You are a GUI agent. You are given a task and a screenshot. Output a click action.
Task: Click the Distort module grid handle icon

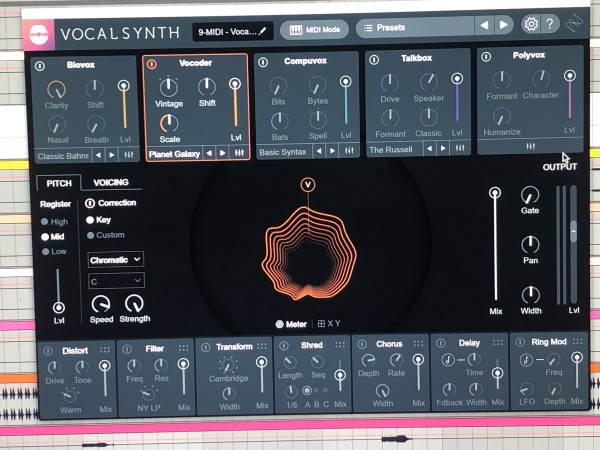point(105,350)
